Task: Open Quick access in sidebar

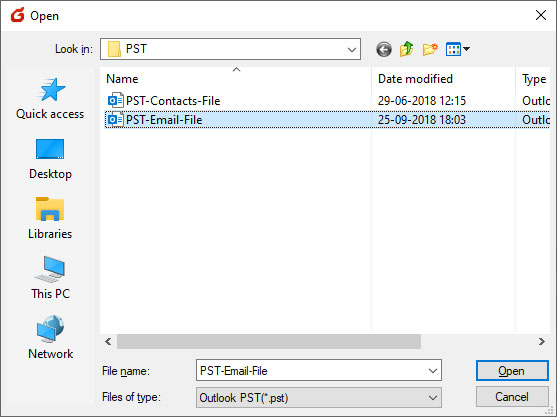Action: click(50, 99)
